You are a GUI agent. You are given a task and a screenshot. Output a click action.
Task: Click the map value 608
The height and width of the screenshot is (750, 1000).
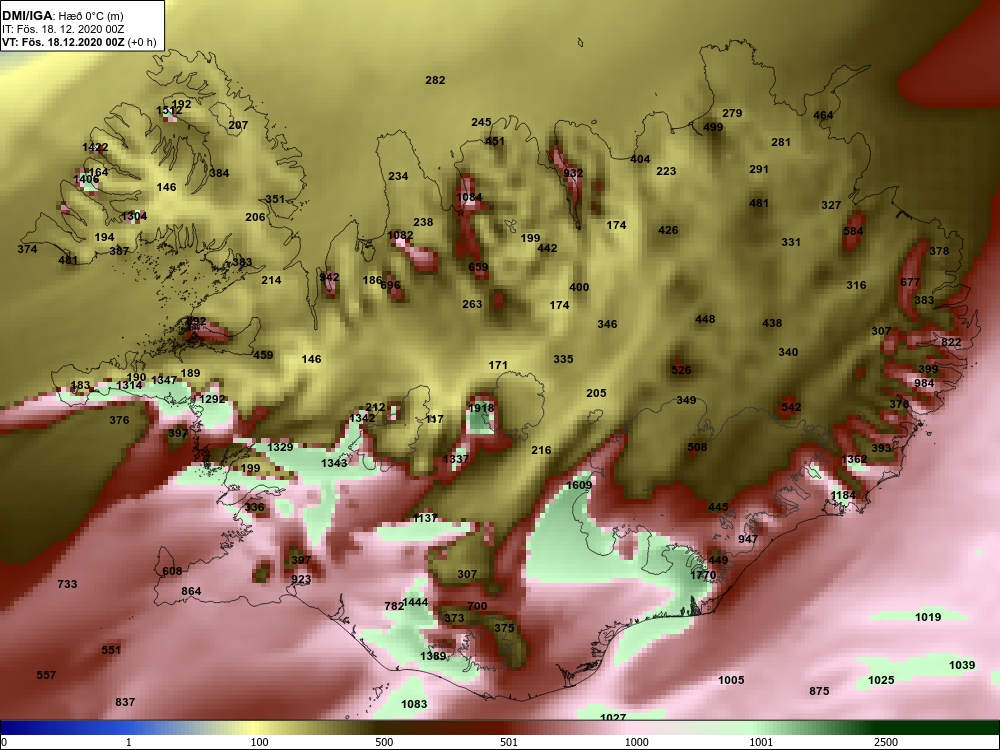click(x=172, y=571)
